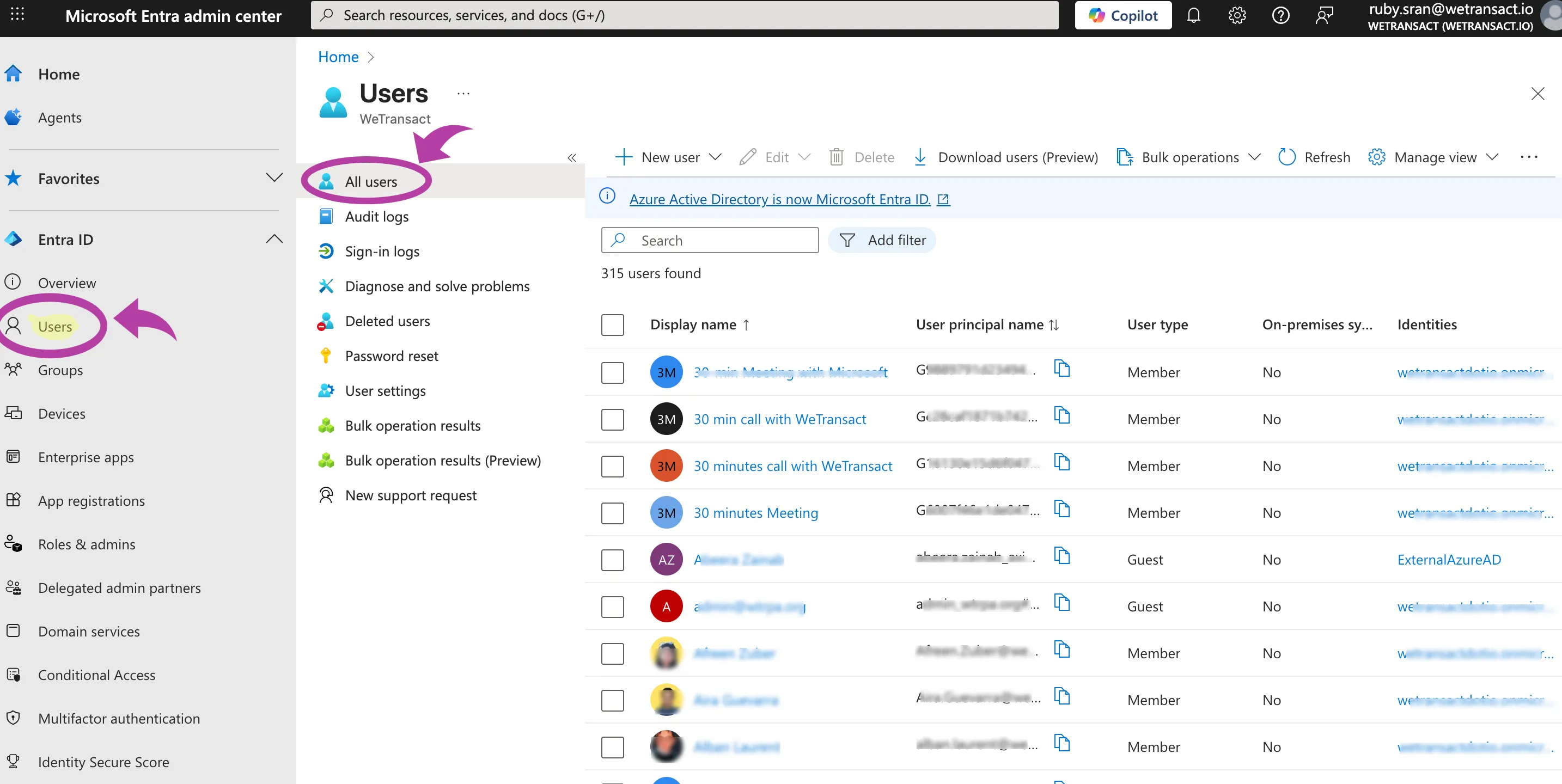Click the feedback person icon in header

coord(1325,15)
